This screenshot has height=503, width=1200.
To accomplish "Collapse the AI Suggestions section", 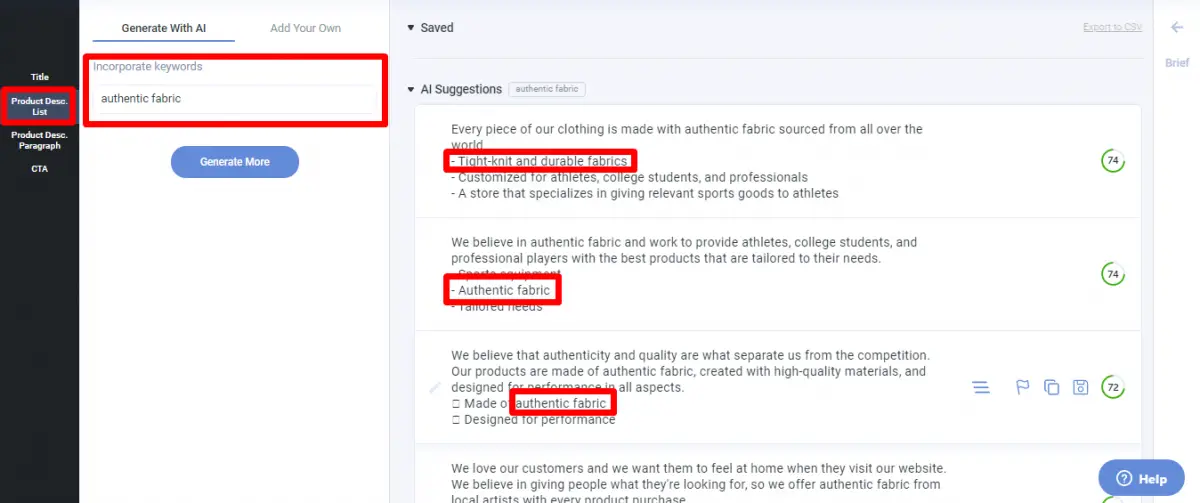I will pyautogui.click(x=411, y=89).
